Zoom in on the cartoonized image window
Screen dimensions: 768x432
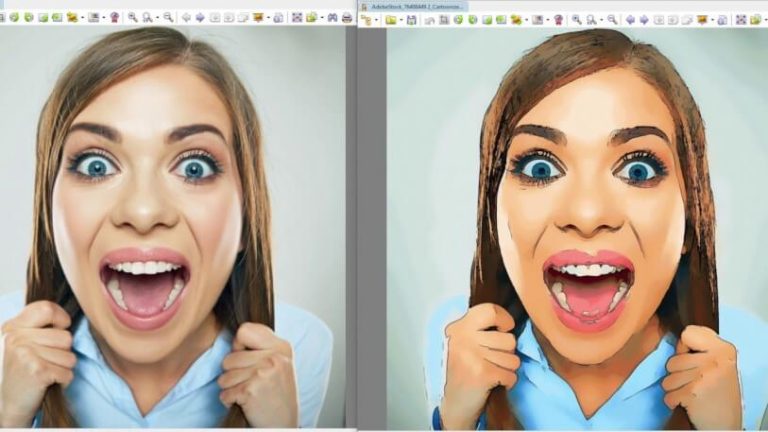(577, 20)
